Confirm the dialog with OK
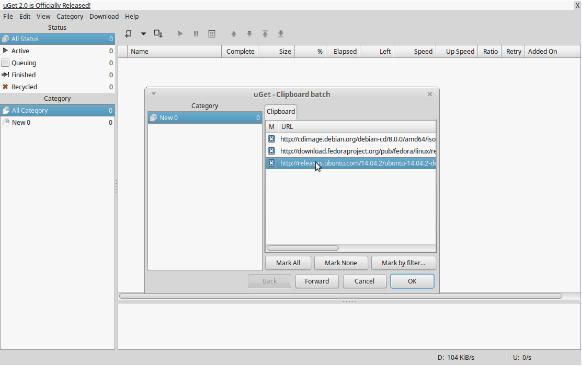Screen dimensions: 582x366 [412, 281]
